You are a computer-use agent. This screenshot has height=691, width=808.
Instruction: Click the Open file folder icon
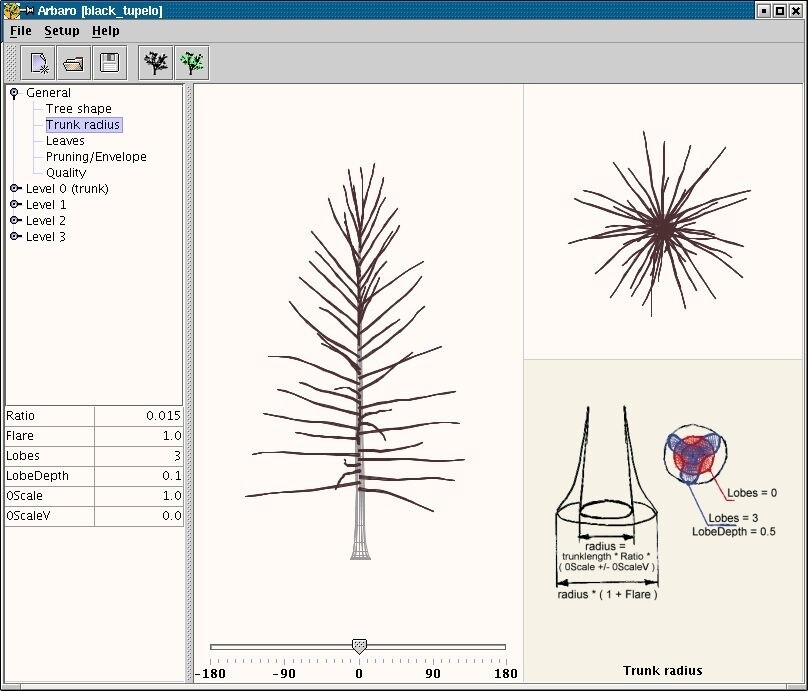[74, 63]
